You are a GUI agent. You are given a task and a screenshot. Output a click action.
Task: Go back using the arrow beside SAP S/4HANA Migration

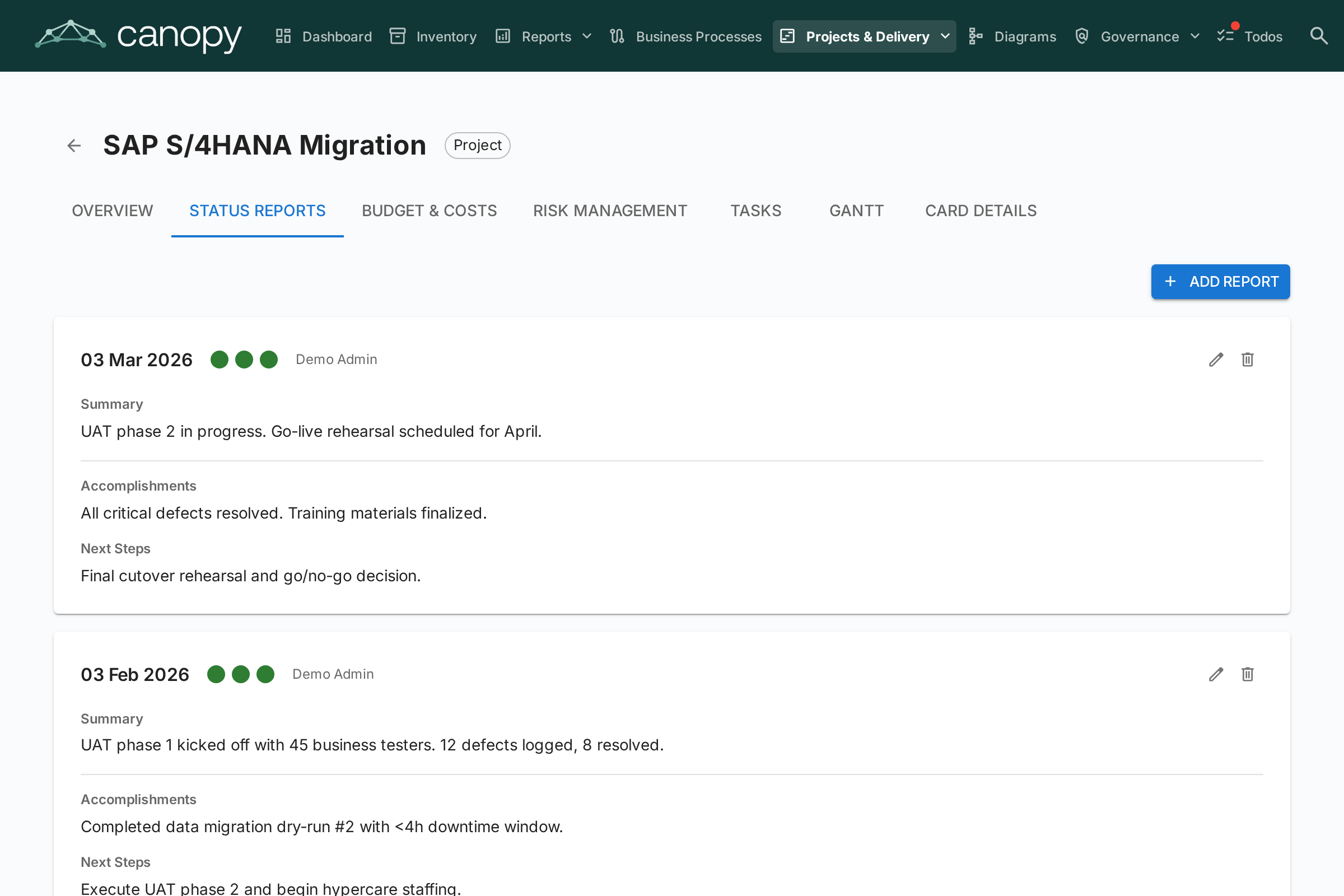74,146
